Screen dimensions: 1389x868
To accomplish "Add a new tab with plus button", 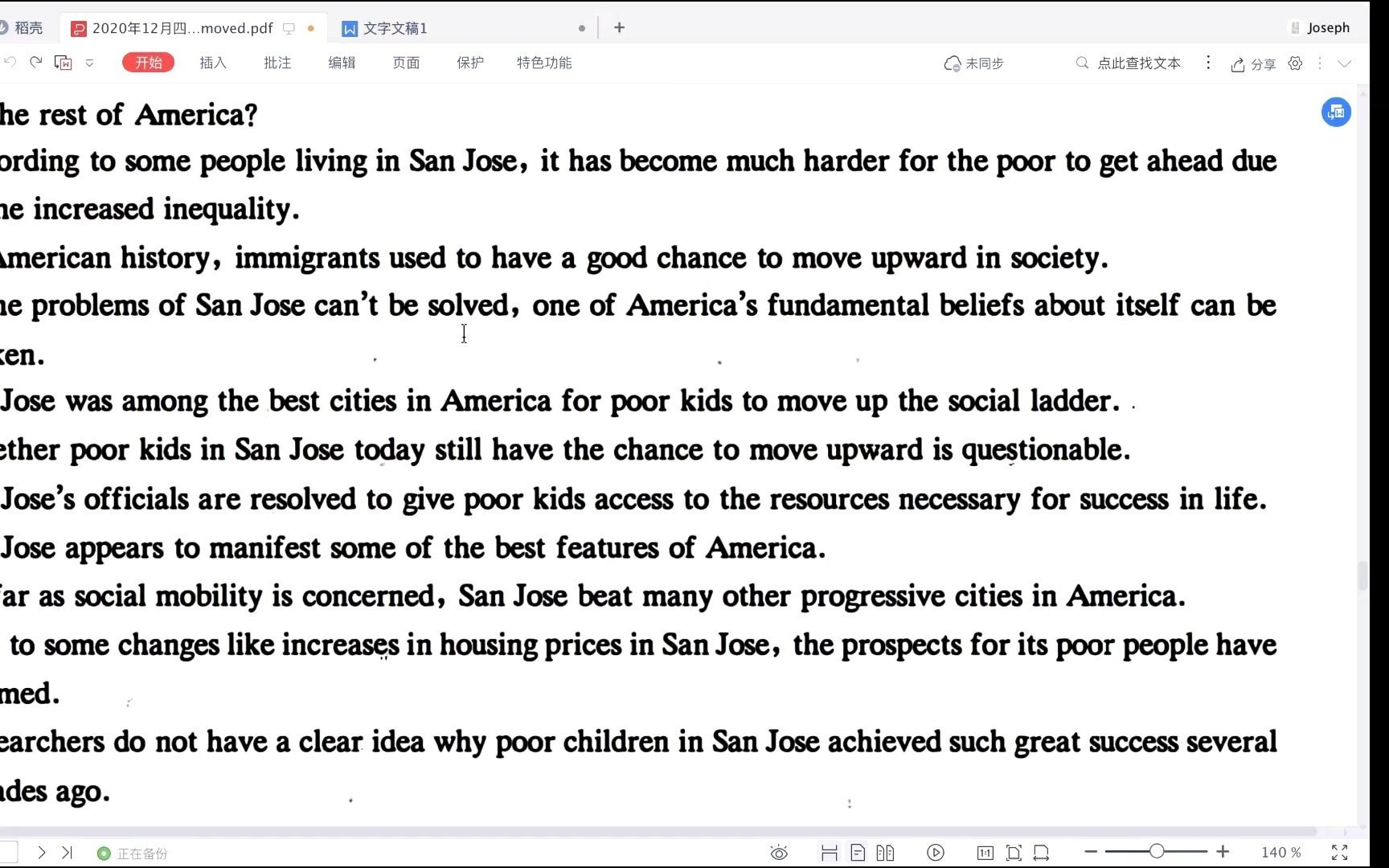I will coord(619,27).
